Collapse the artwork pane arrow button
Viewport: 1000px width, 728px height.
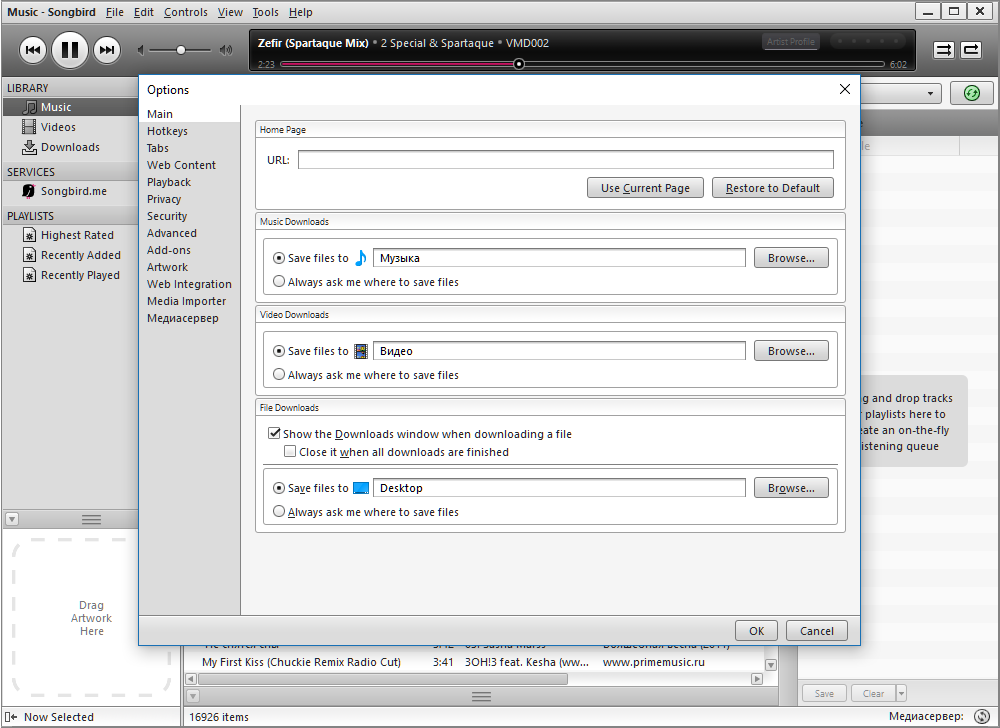pos(11,520)
